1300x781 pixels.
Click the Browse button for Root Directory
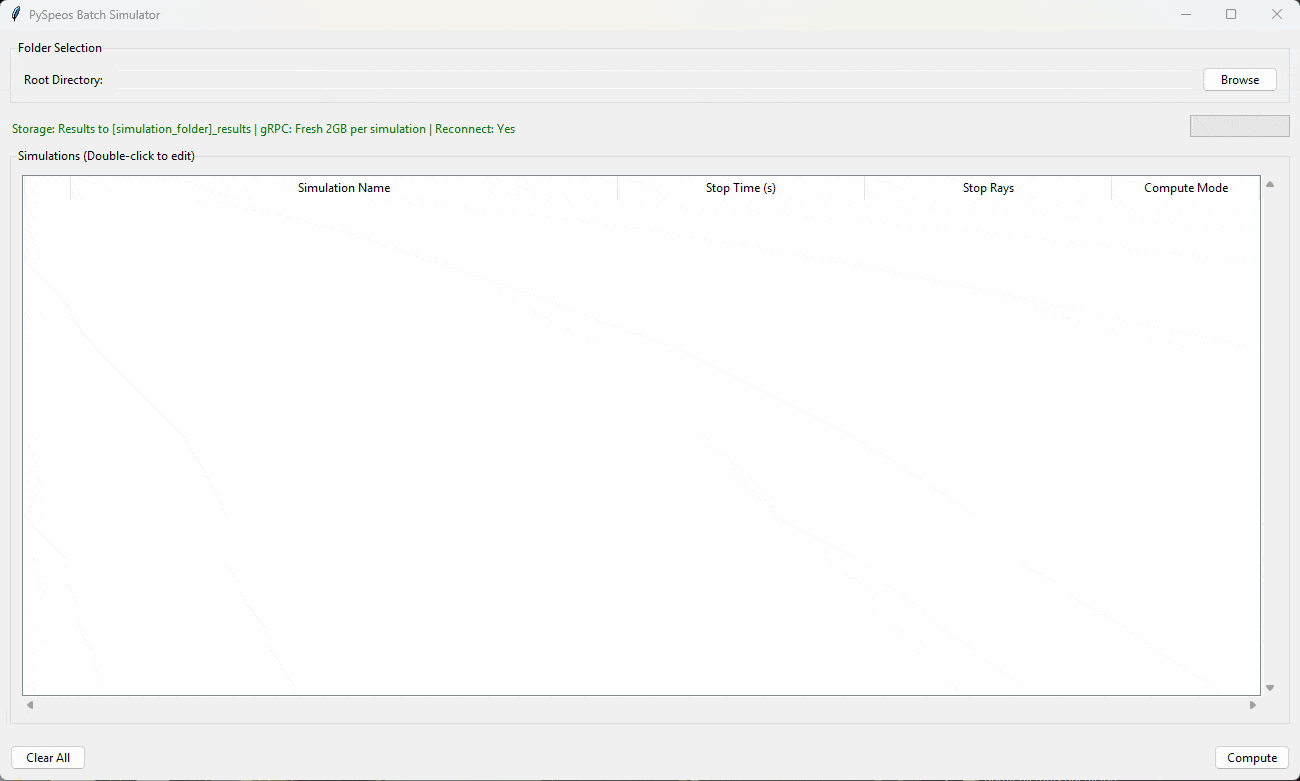click(1240, 80)
